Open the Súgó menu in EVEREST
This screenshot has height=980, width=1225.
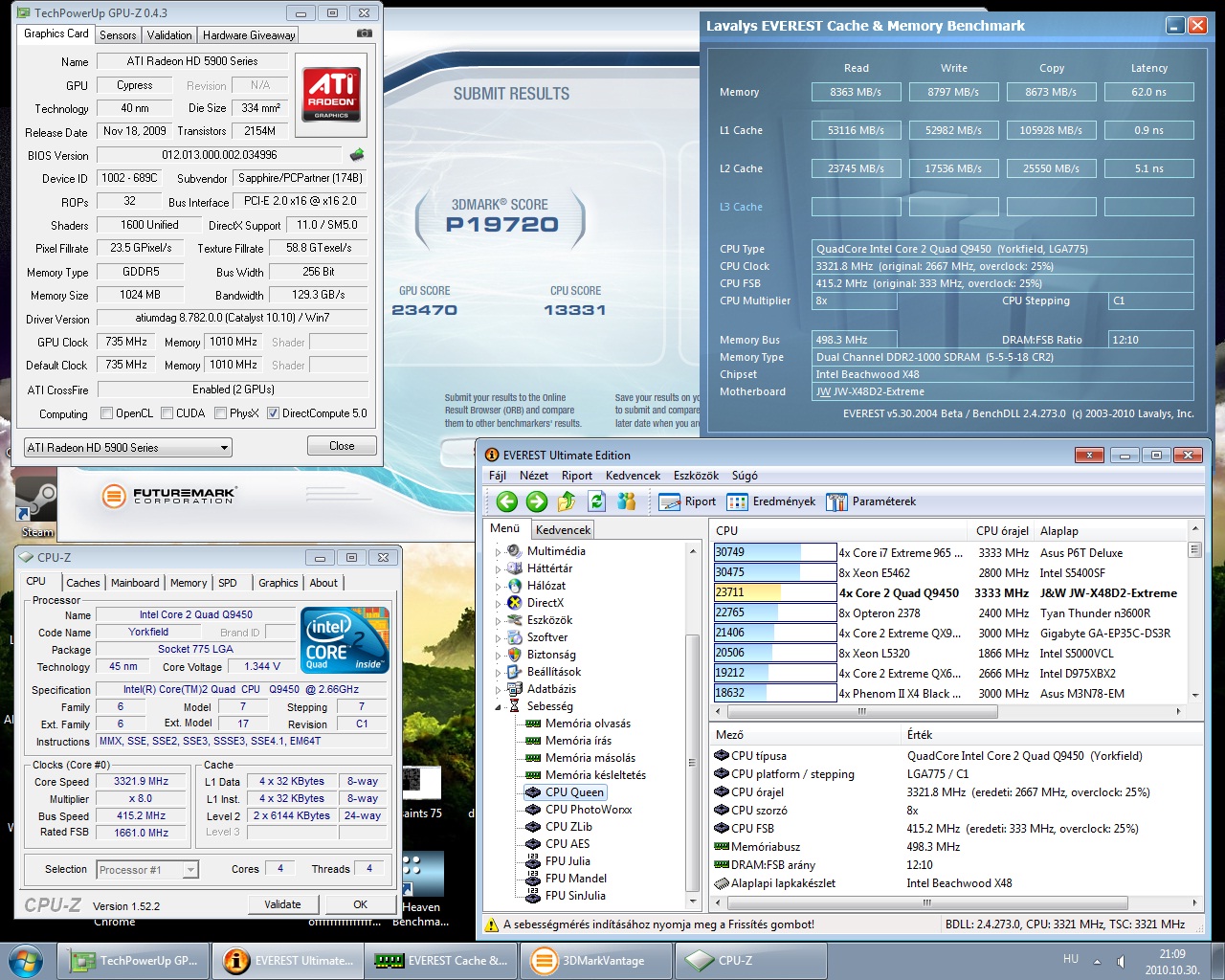[745, 476]
